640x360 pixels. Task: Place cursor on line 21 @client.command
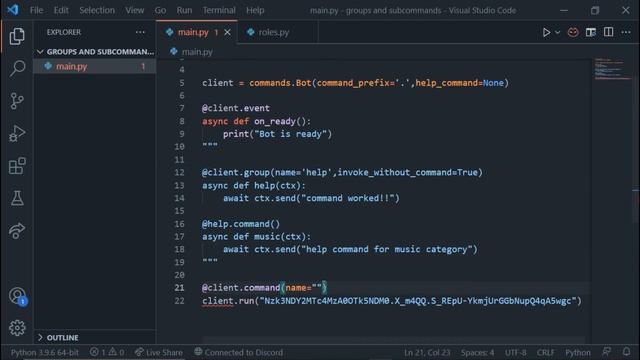click(x=264, y=288)
